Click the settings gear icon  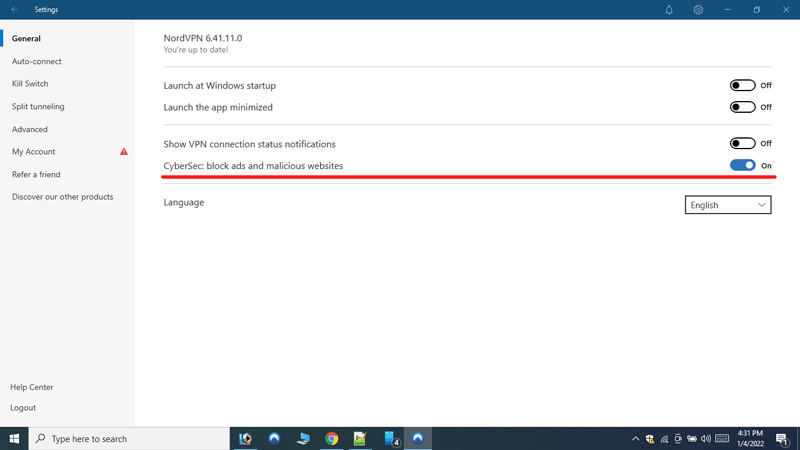(x=698, y=10)
